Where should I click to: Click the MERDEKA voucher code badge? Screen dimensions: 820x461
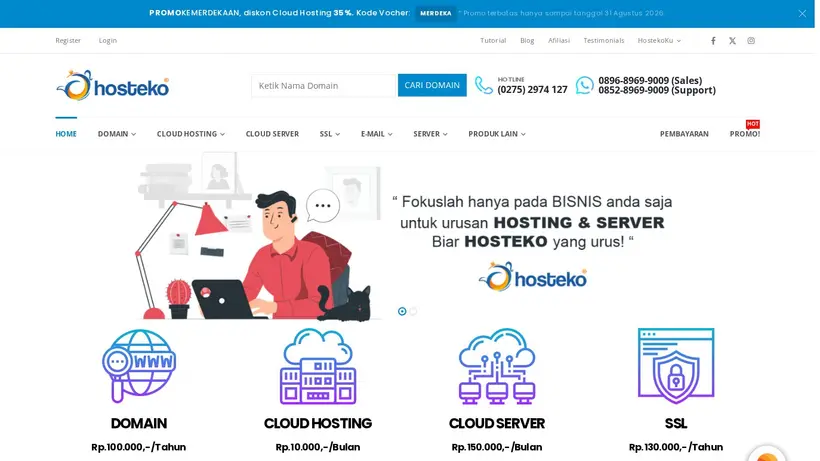click(436, 14)
